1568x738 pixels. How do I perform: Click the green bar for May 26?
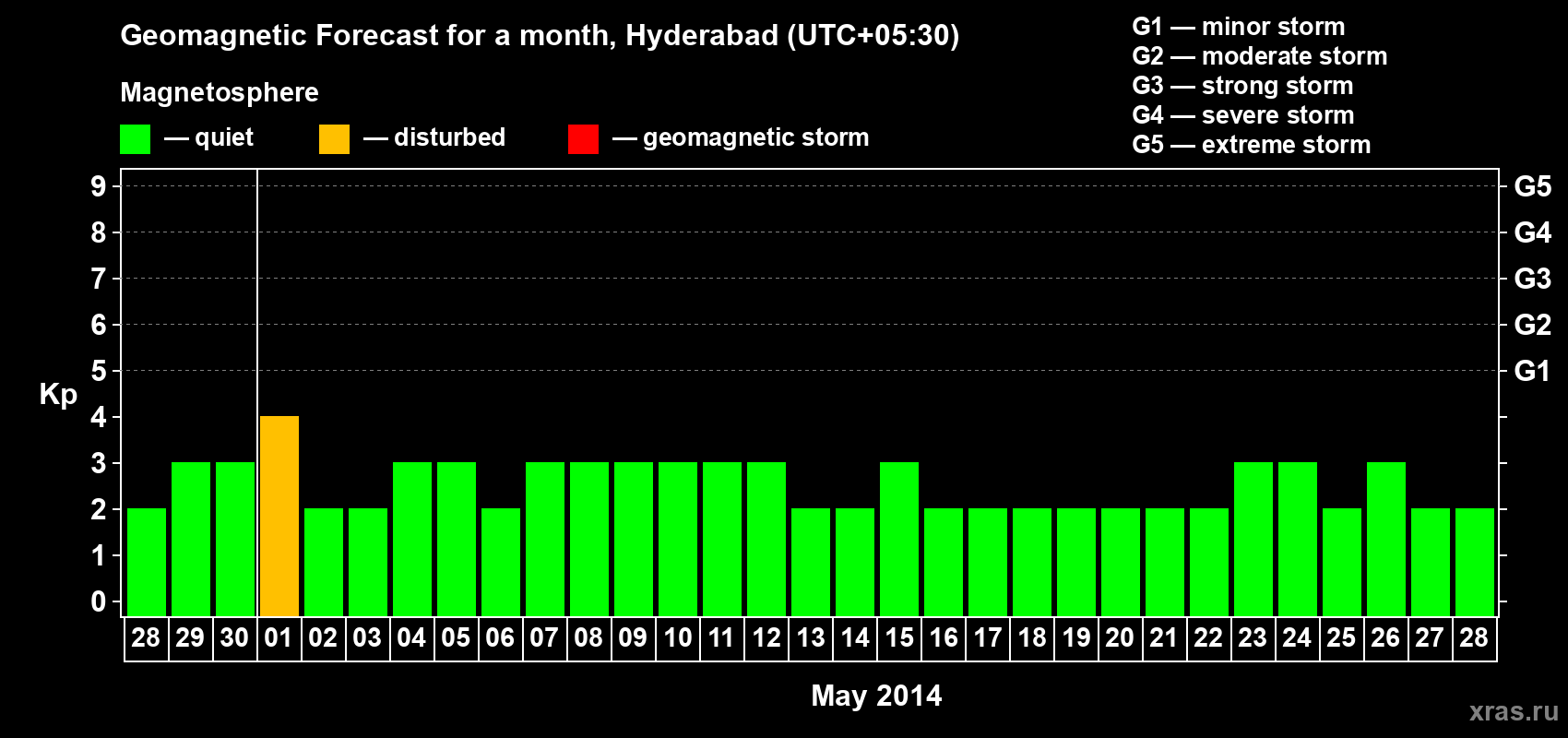point(1386,540)
